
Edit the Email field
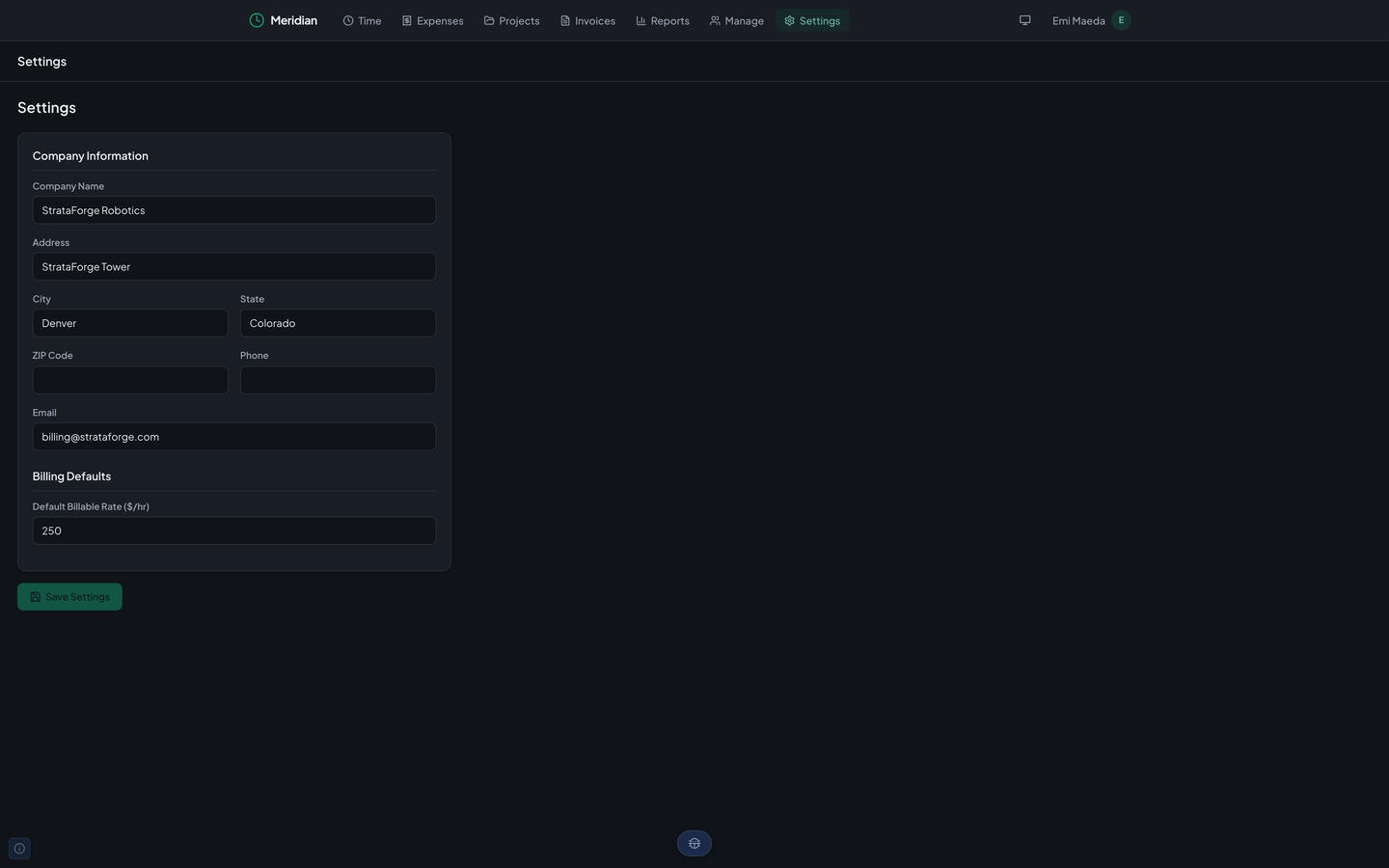coord(234,437)
